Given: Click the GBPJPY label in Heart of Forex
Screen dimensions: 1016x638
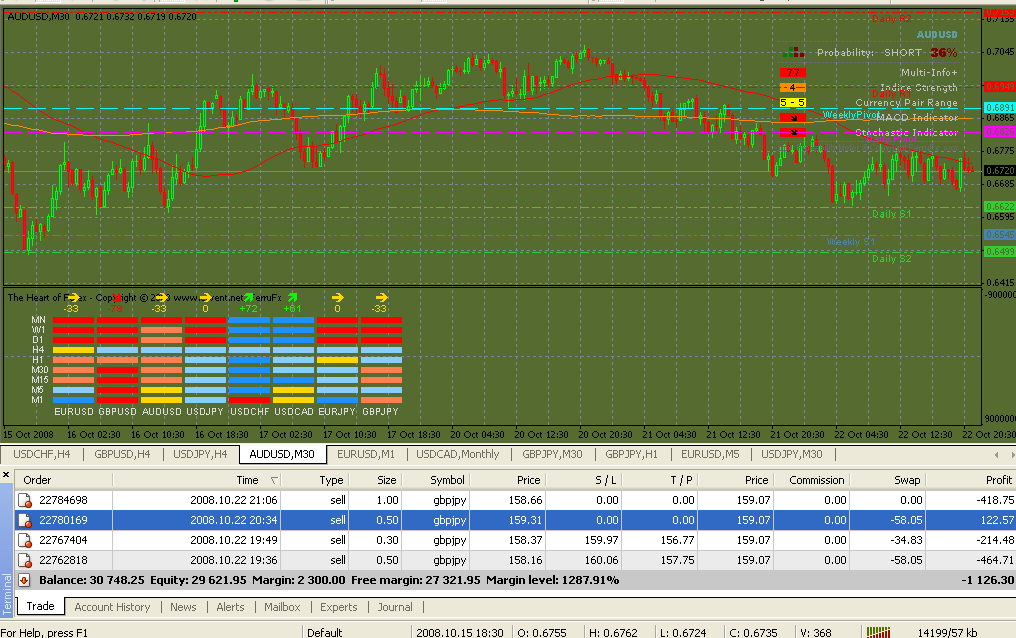Looking at the screenshot, I should click(x=380, y=411).
